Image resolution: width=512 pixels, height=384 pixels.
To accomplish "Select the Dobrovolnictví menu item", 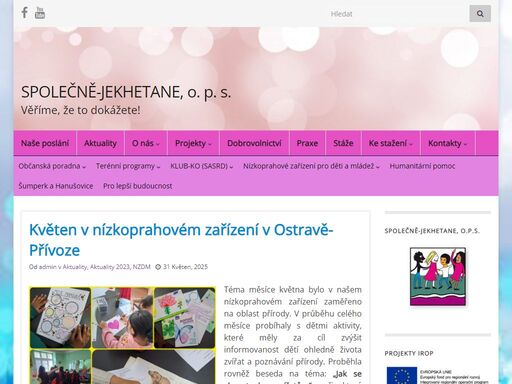I will [x=254, y=143].
